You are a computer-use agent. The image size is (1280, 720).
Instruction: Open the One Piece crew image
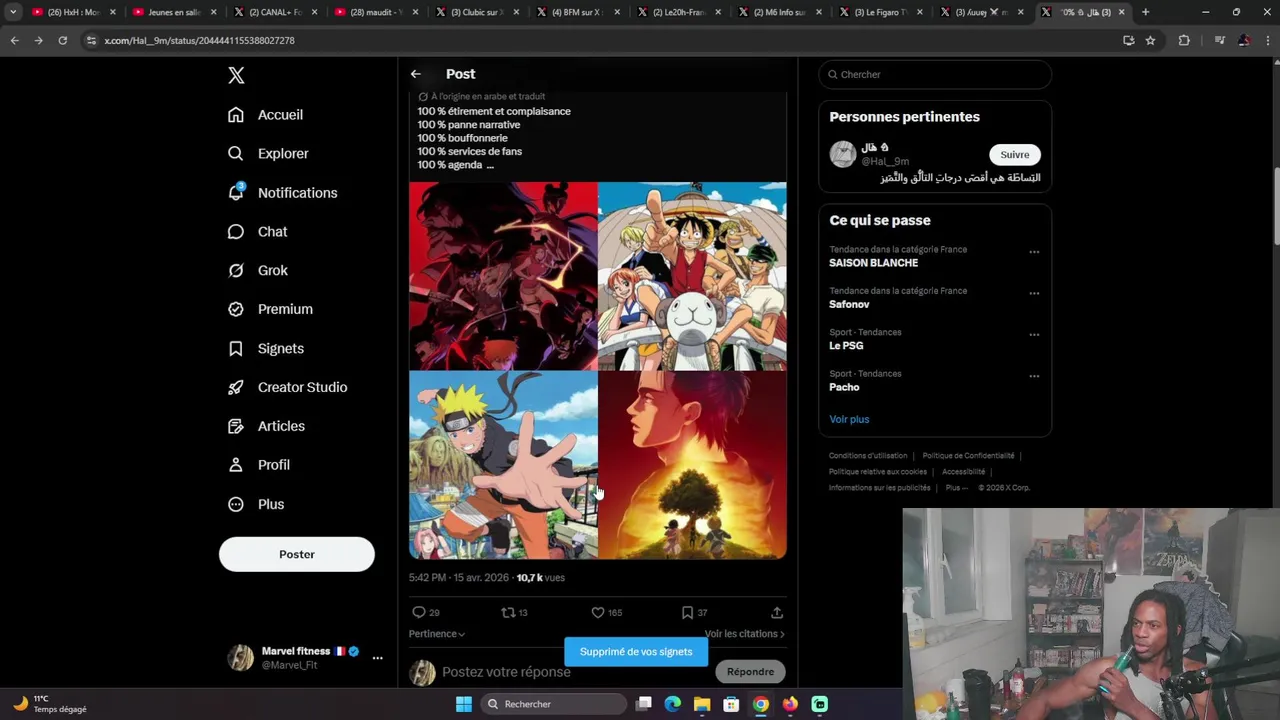[692, 276]
